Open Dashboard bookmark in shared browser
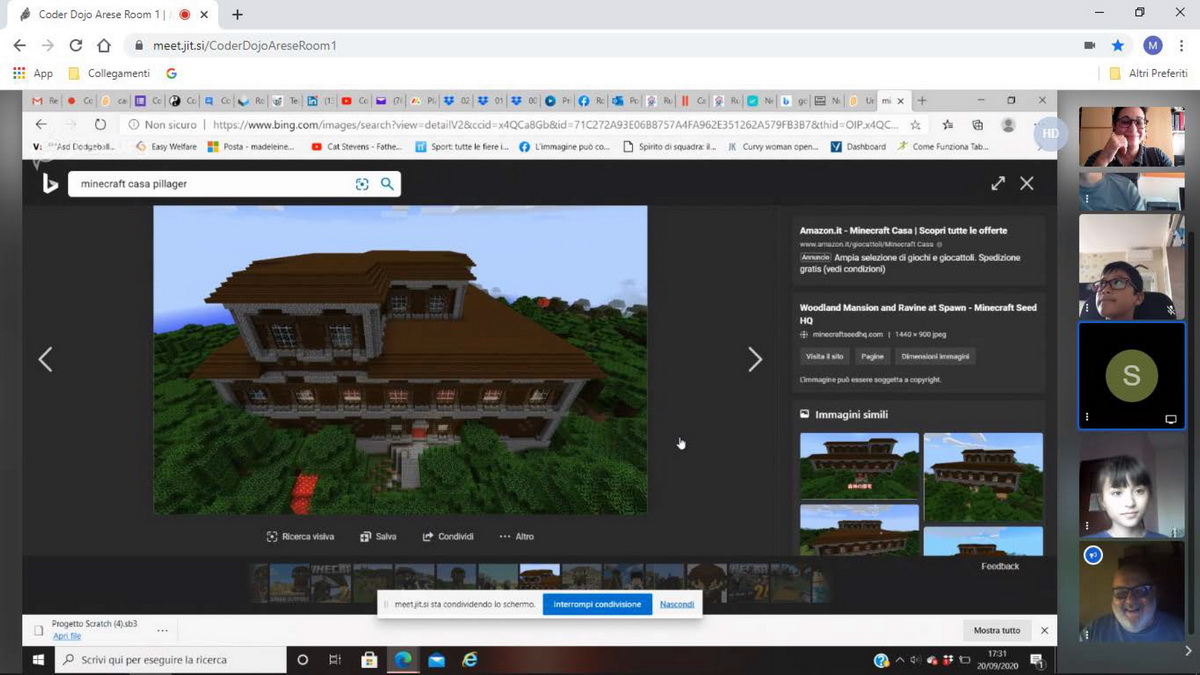 859,146
